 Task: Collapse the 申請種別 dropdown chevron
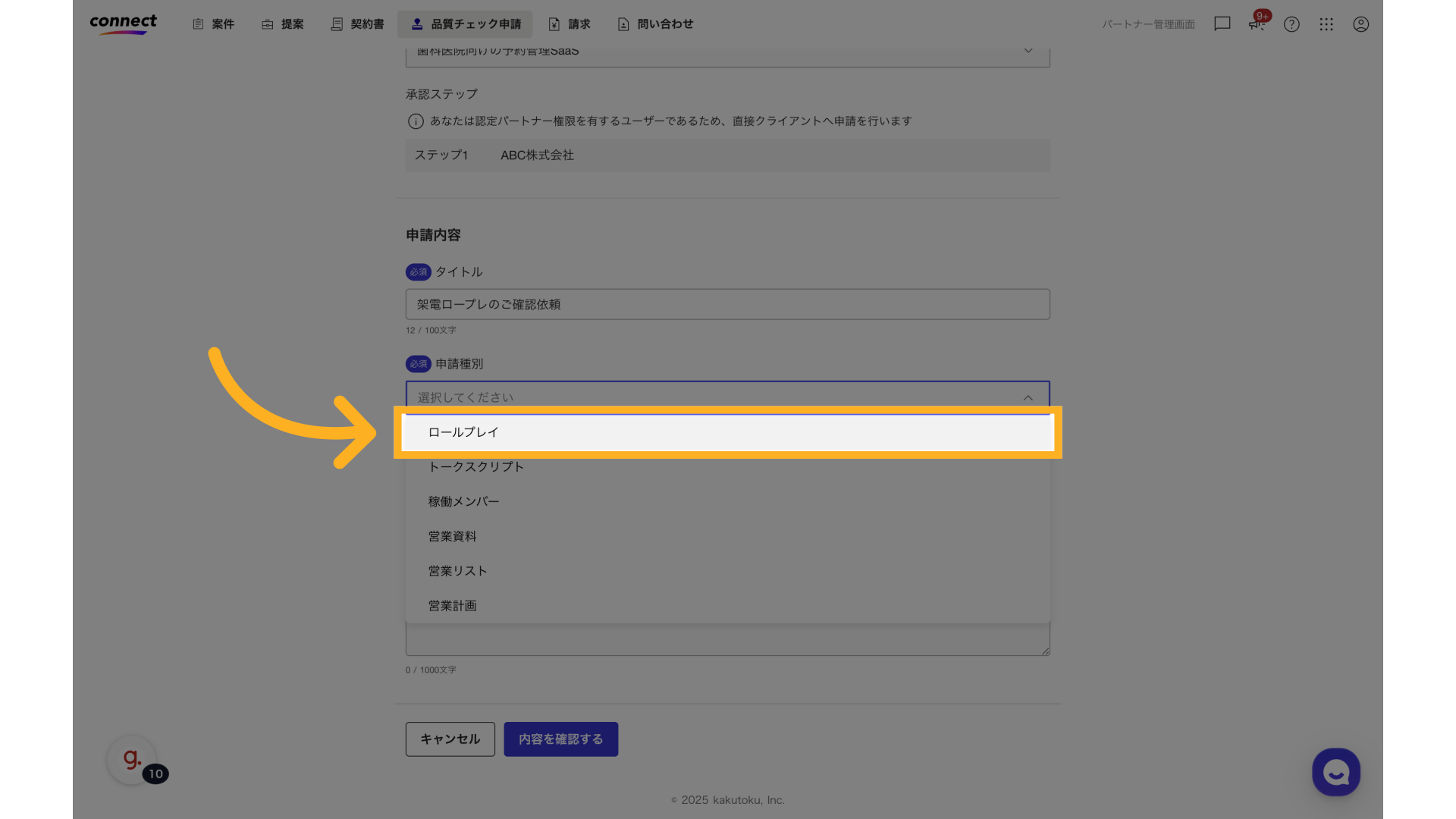click(1028, 397)
